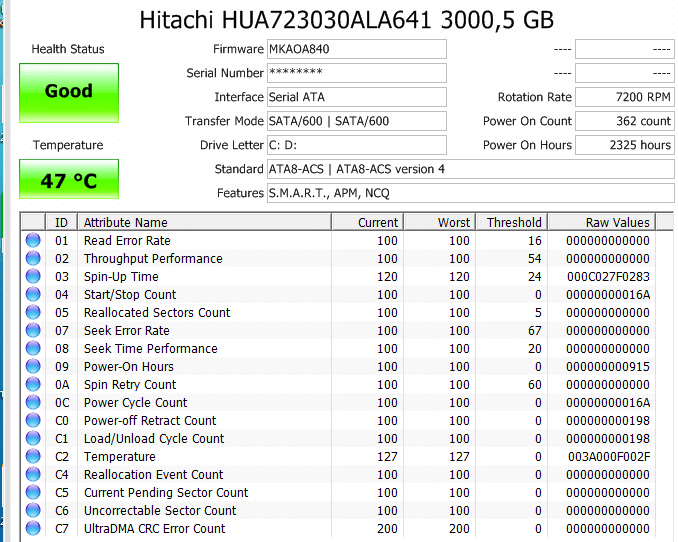678x542 pixels.
Task: Select the Spin-Up Time attribute name
Action: pyautogui.click(x=121, y=277)
